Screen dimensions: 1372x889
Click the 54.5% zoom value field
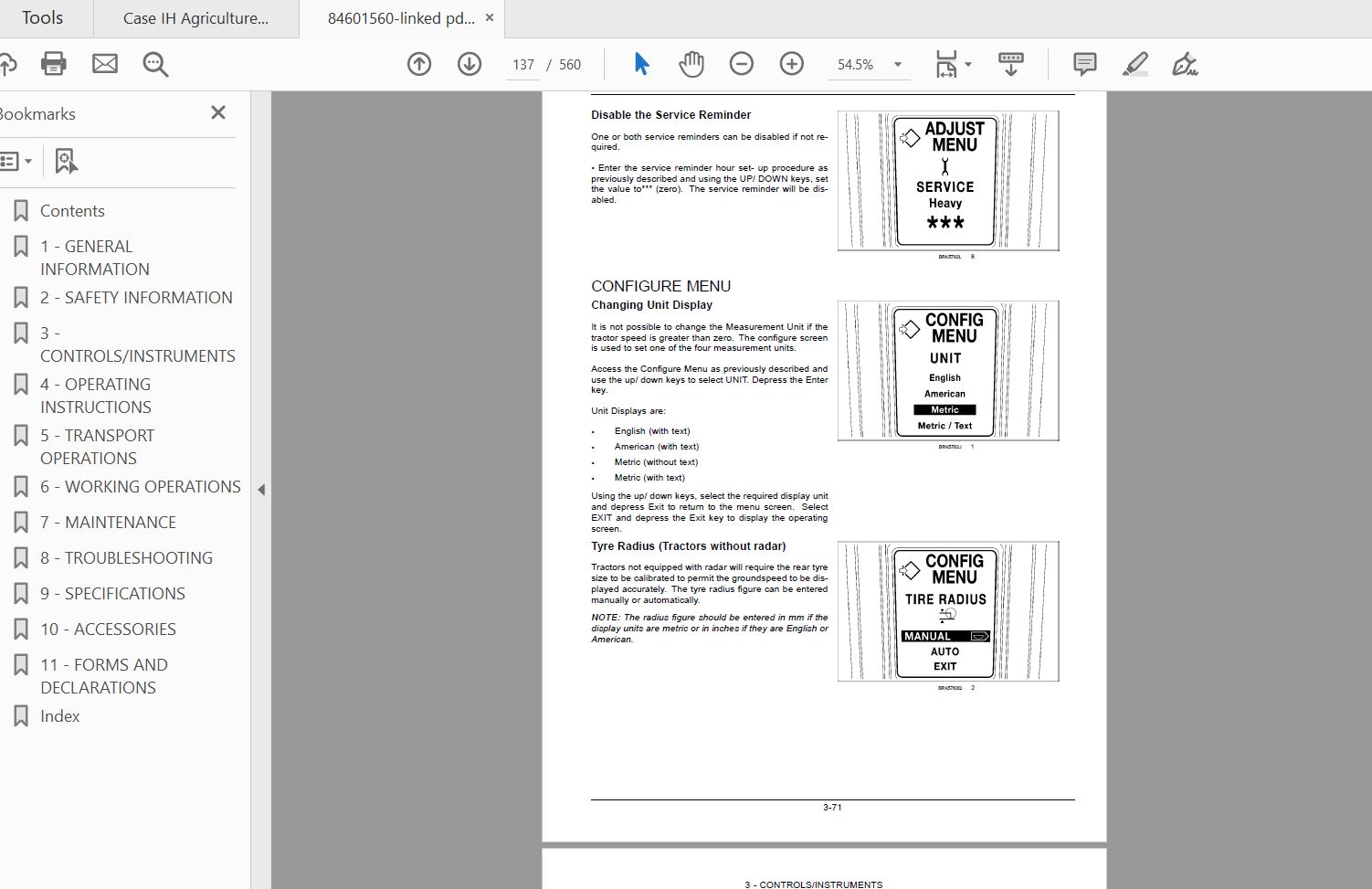click(x=856, y=64)
